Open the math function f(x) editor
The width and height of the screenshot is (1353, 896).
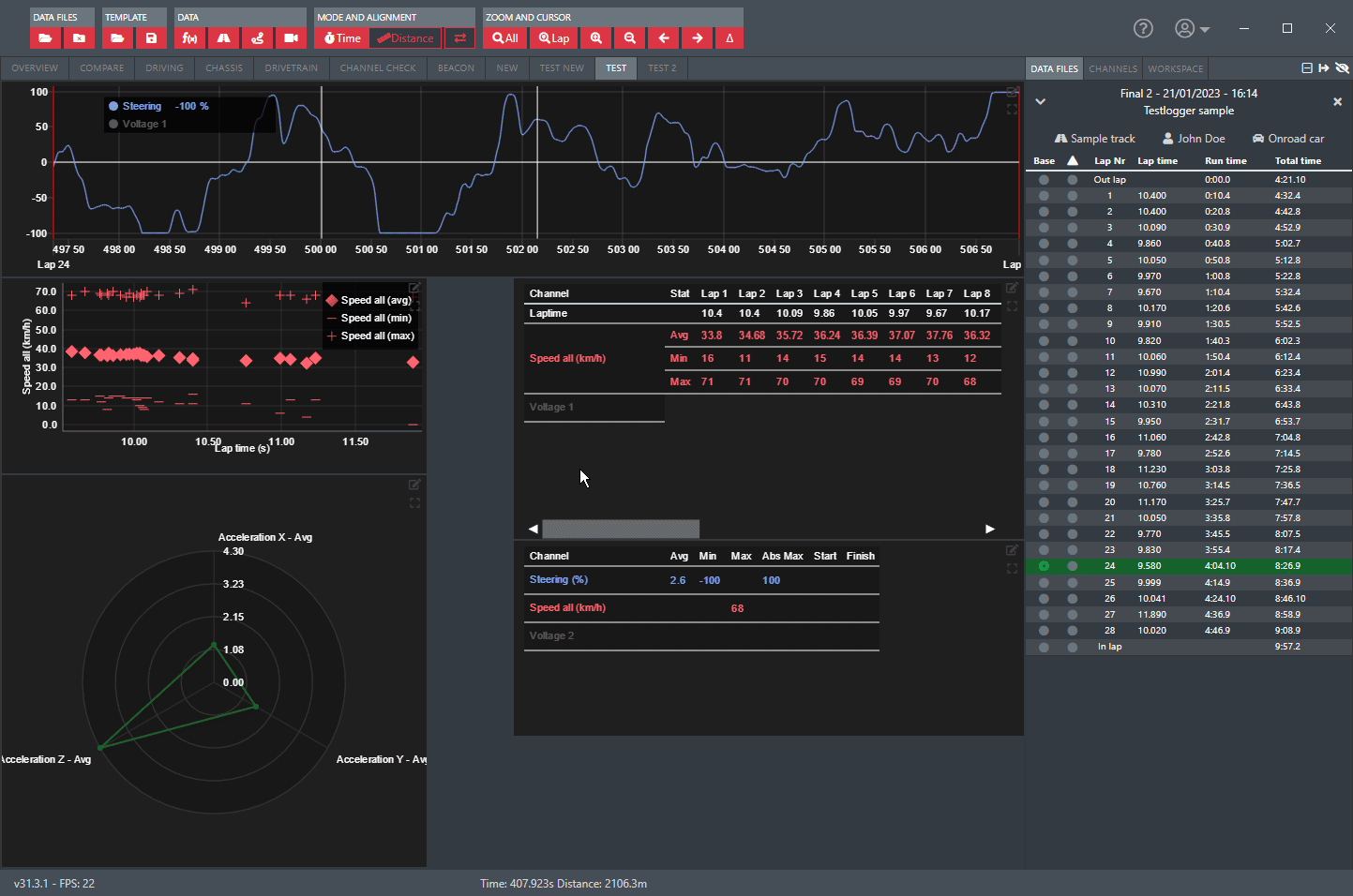click(x=189, y=38)
